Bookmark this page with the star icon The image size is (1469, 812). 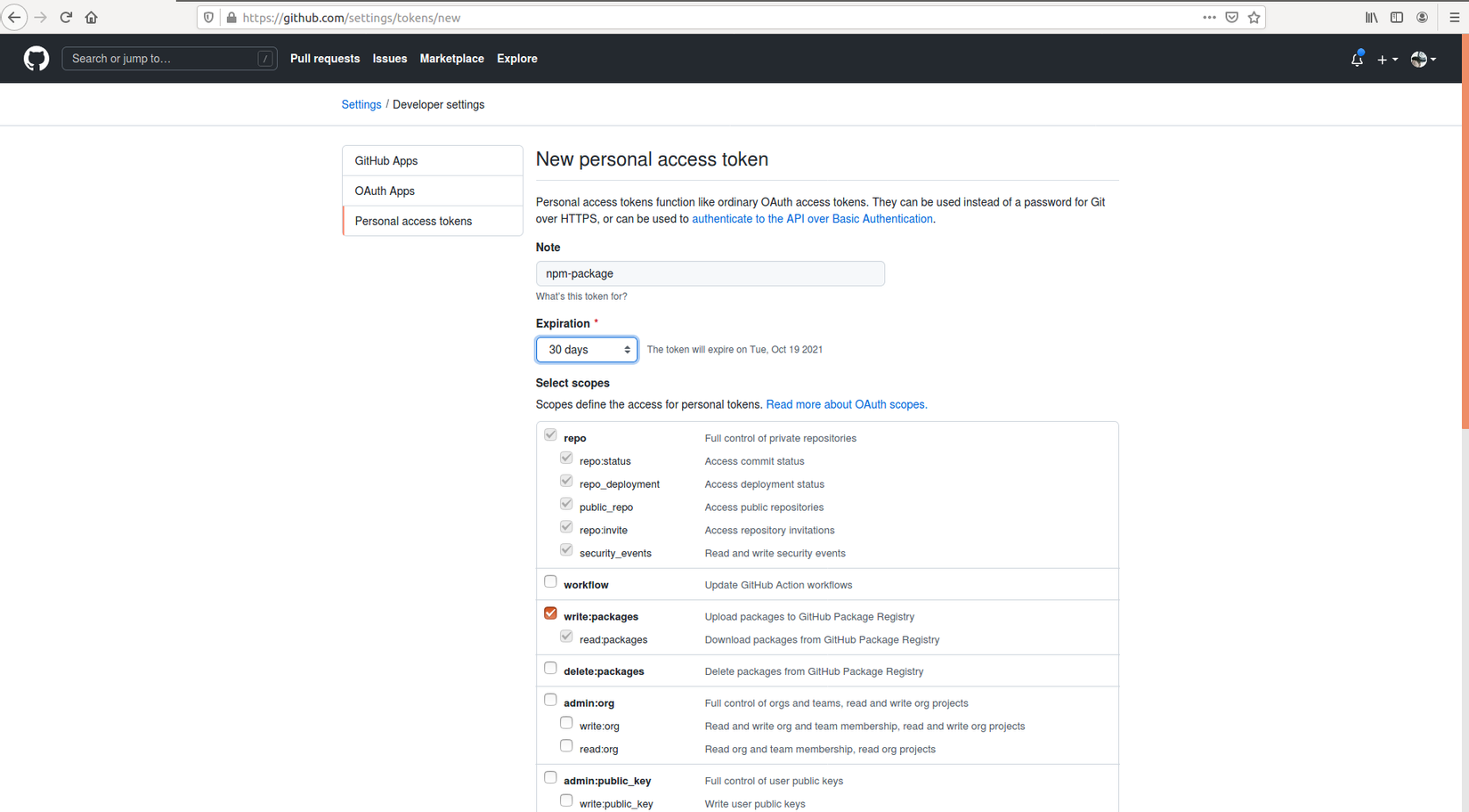pos(1254,18)
